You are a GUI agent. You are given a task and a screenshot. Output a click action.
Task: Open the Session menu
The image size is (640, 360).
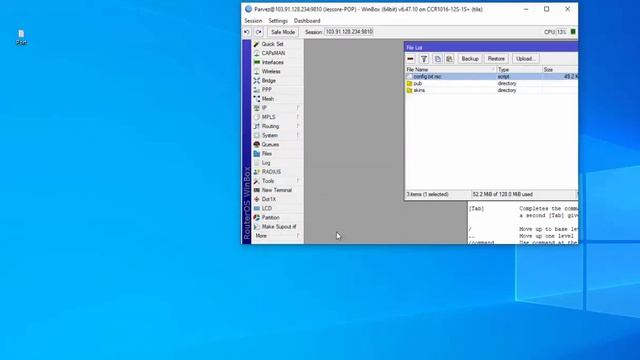point(253,21)
